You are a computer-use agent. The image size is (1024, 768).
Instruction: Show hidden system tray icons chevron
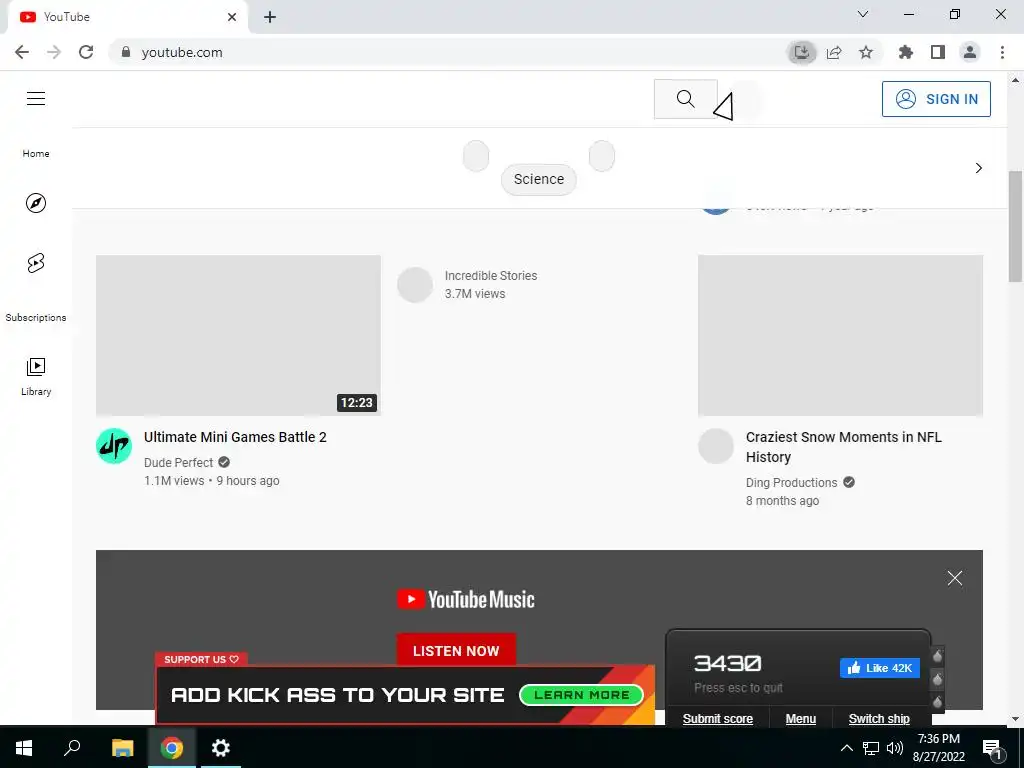[x=846, y=748]
